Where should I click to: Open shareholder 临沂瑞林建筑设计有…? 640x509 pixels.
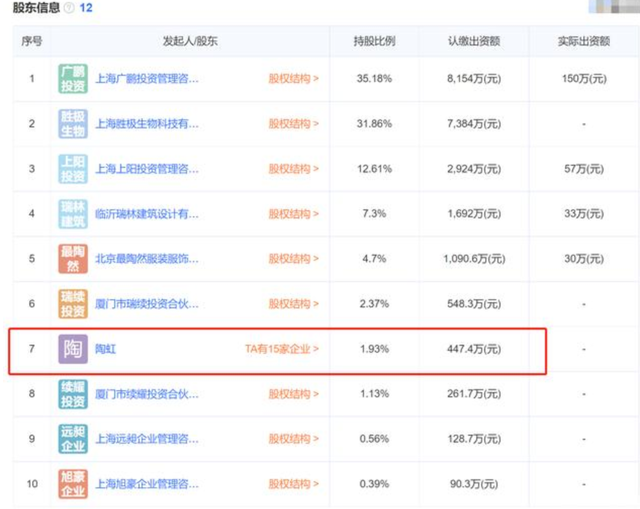[x=147, y=213]
